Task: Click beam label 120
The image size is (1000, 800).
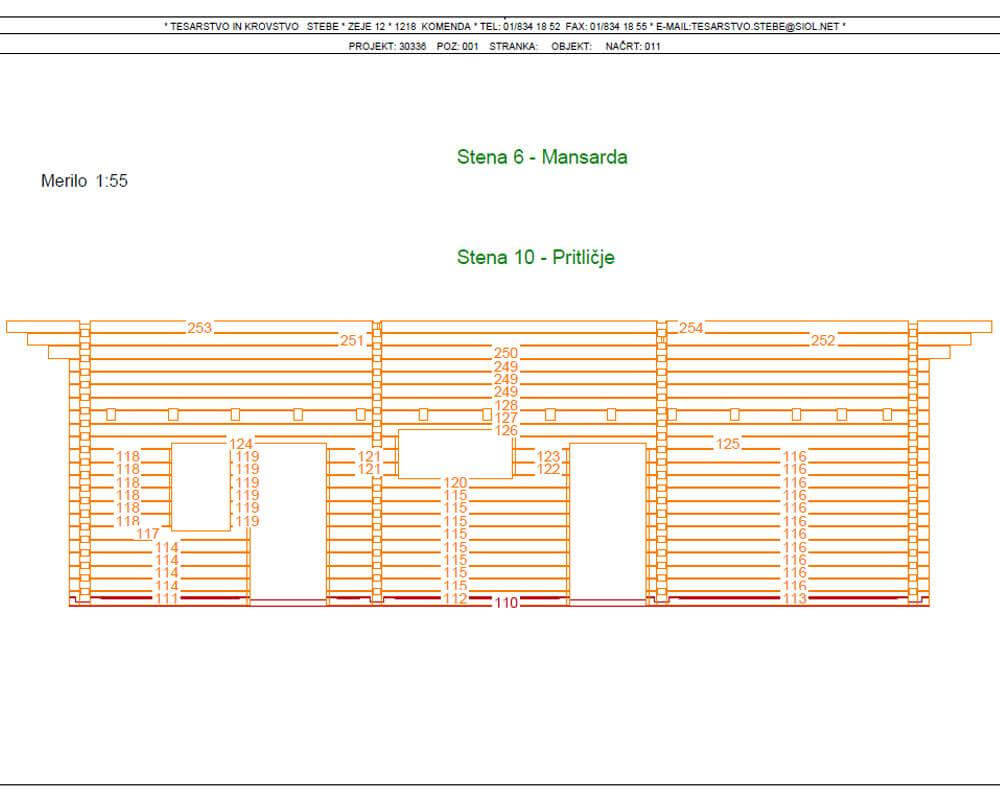Action: pos(455,482)
